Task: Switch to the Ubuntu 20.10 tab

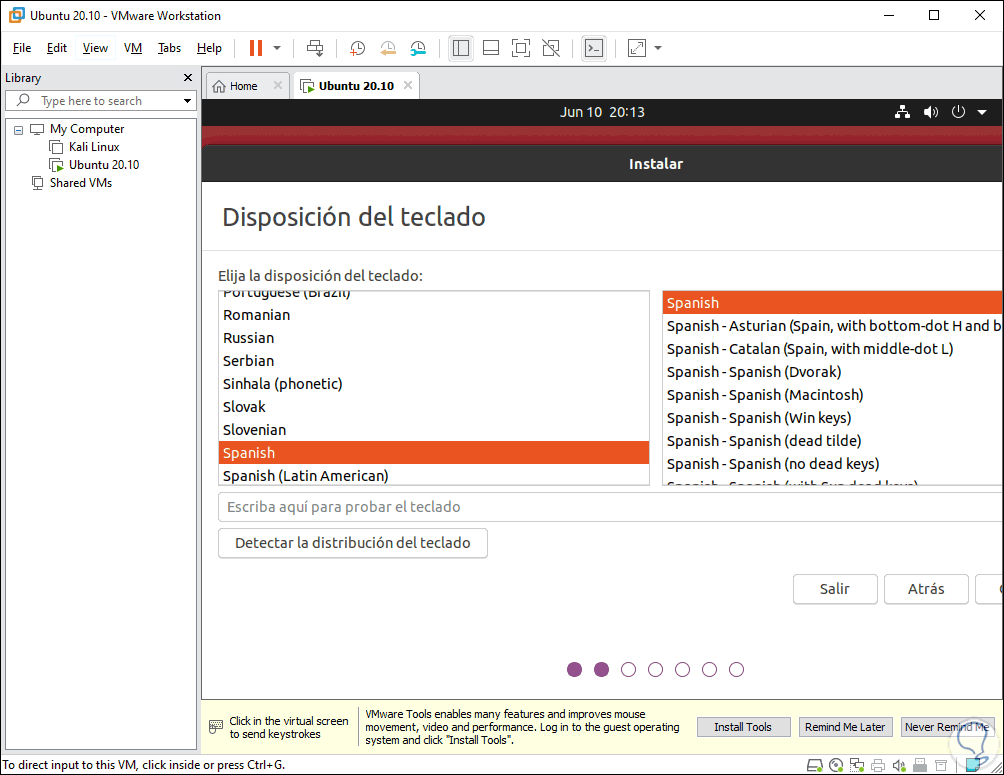Action: 356,86
